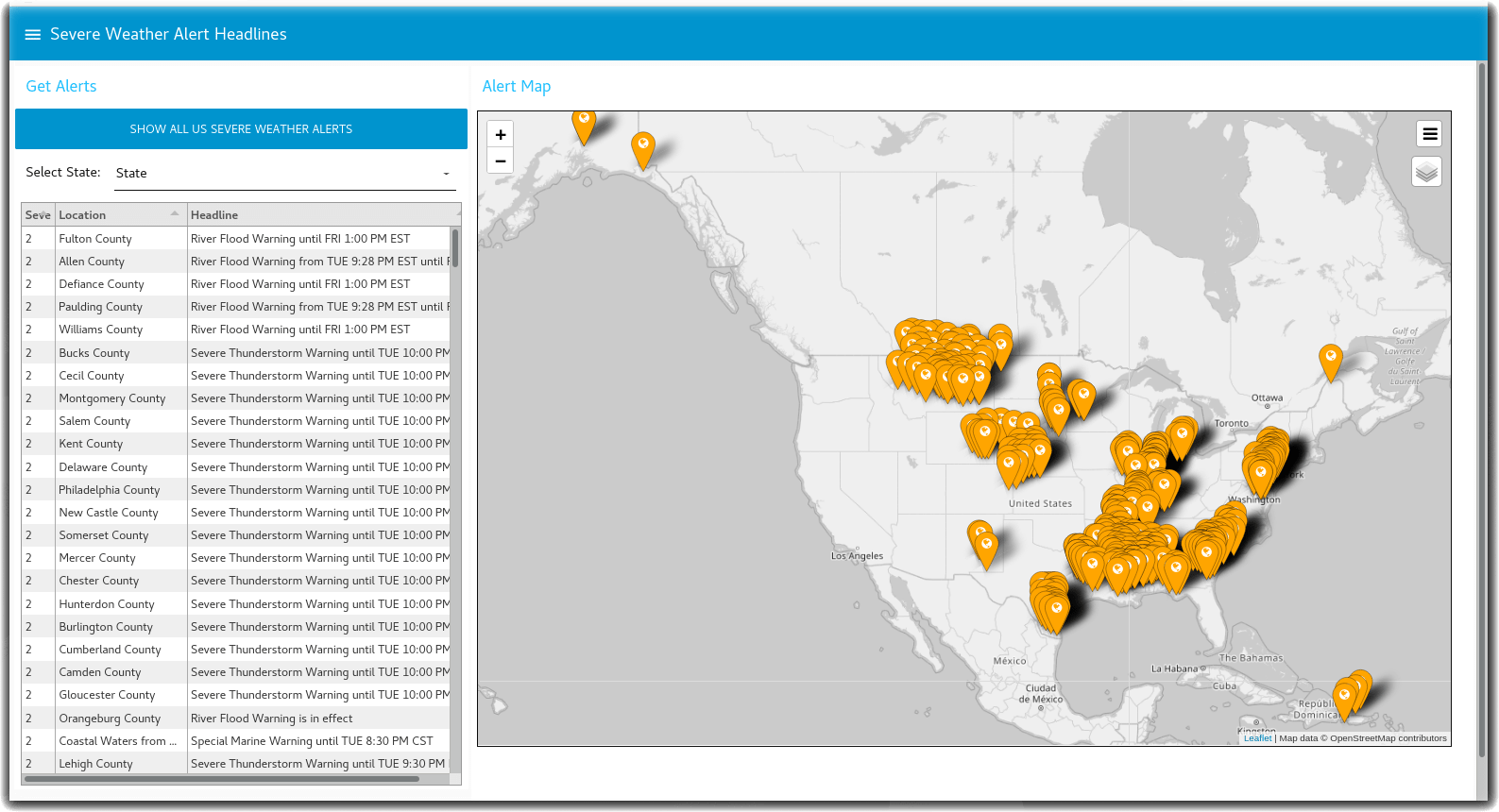
Task: Select the Somerset County row
Action: pos(236,535)
